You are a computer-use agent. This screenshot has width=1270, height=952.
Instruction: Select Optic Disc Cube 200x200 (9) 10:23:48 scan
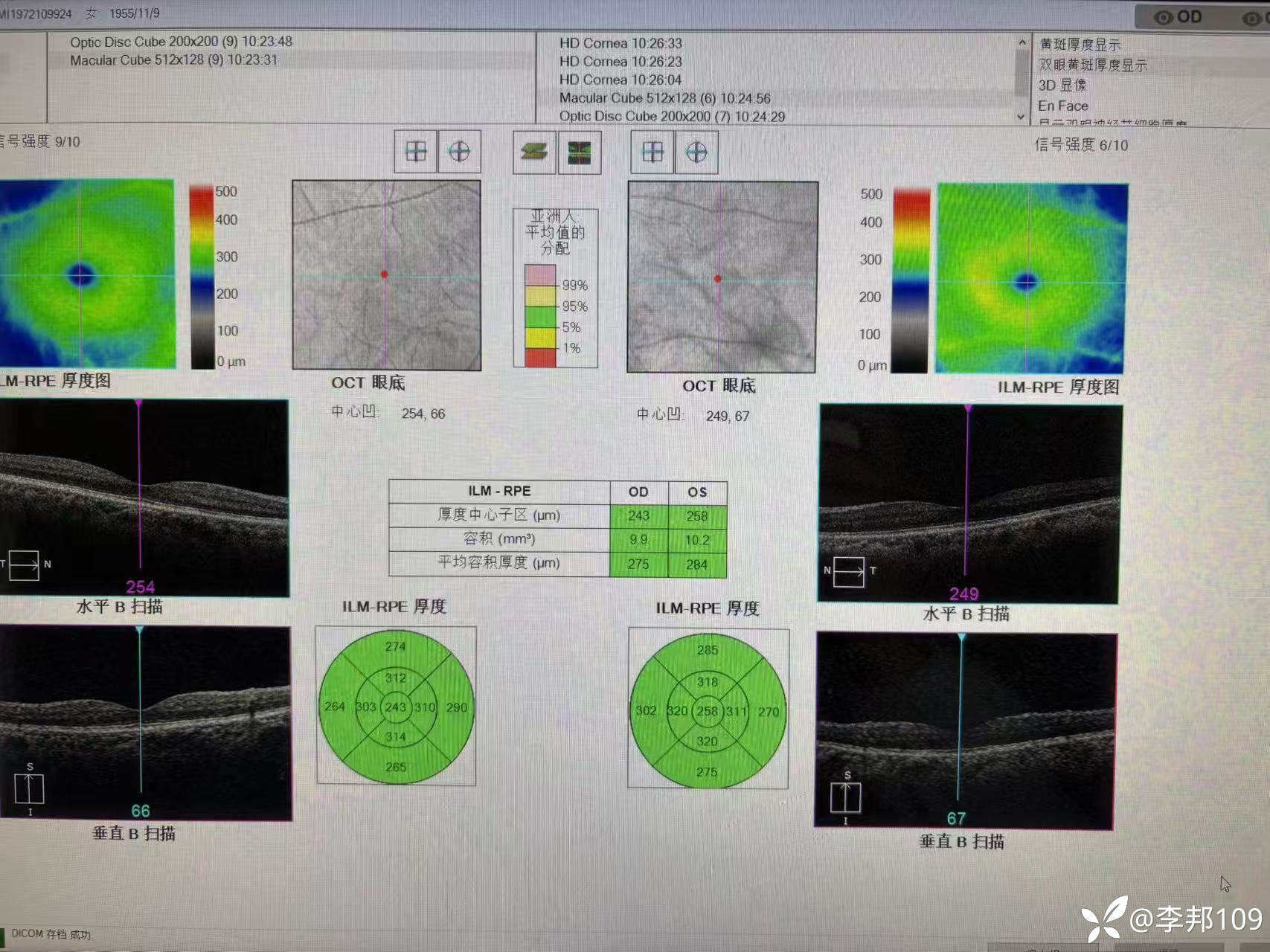coord(181,42)
